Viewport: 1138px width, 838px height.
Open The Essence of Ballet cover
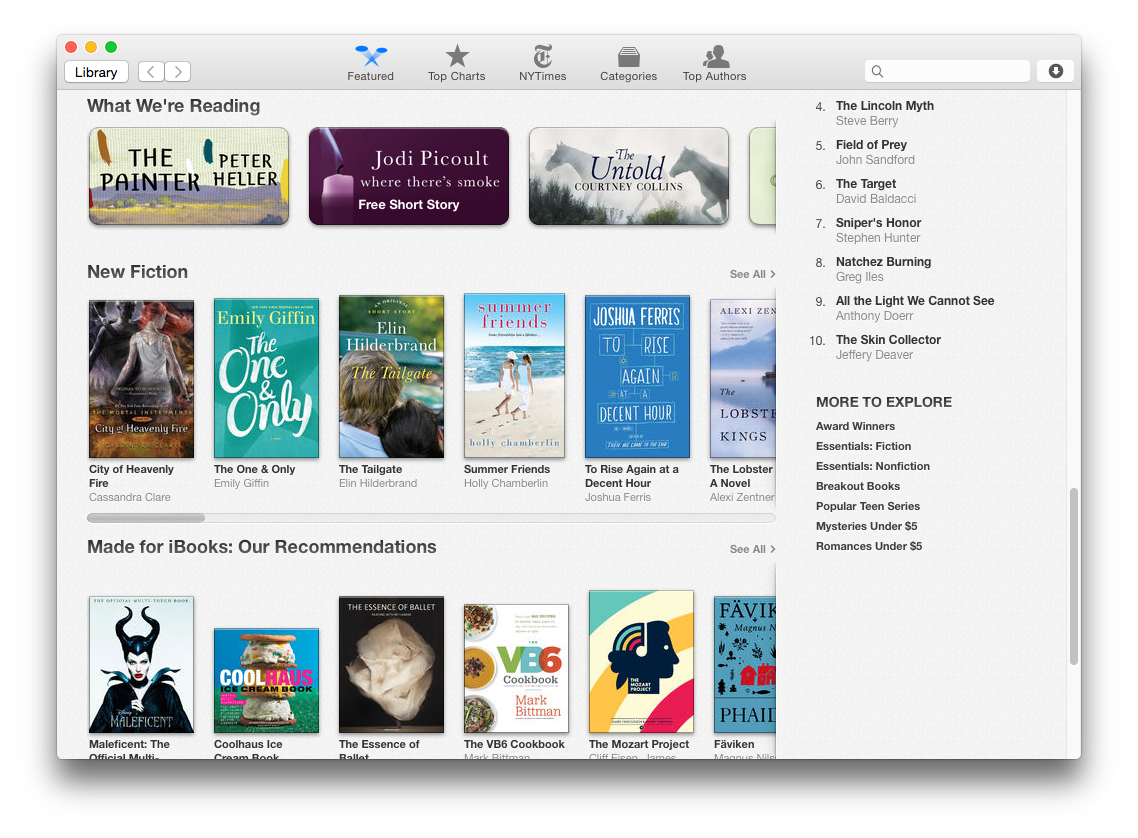[x=391, y=665]
